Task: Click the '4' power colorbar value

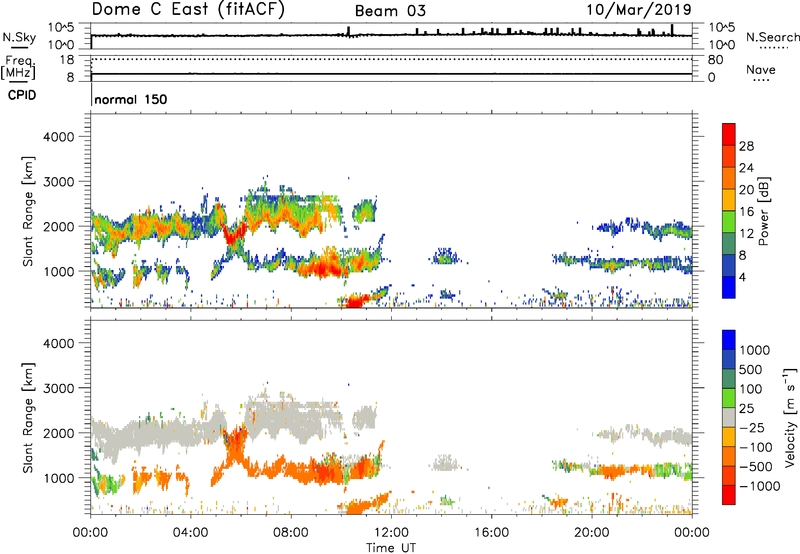Action: 742,277
